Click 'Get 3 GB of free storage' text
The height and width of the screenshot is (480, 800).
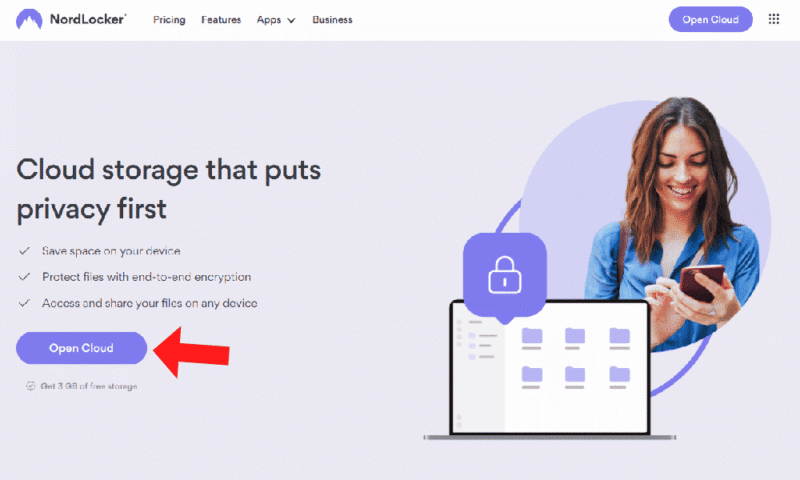[x=89, y=386]
